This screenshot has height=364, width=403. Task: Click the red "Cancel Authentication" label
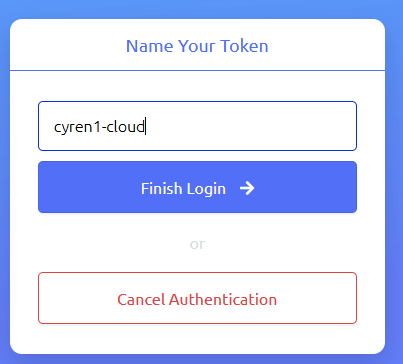point(197,299)
